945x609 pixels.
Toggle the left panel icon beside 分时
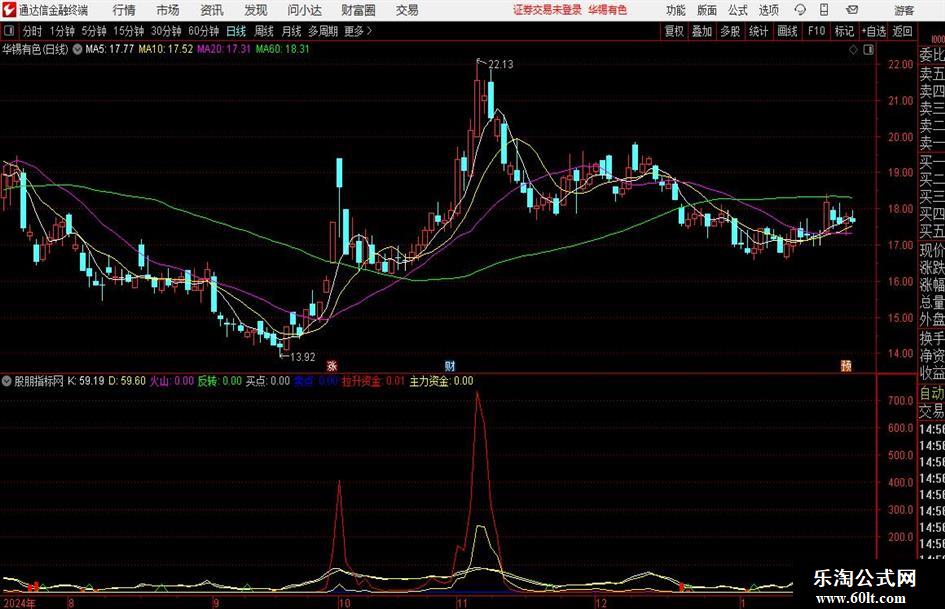tap(8, 31)
